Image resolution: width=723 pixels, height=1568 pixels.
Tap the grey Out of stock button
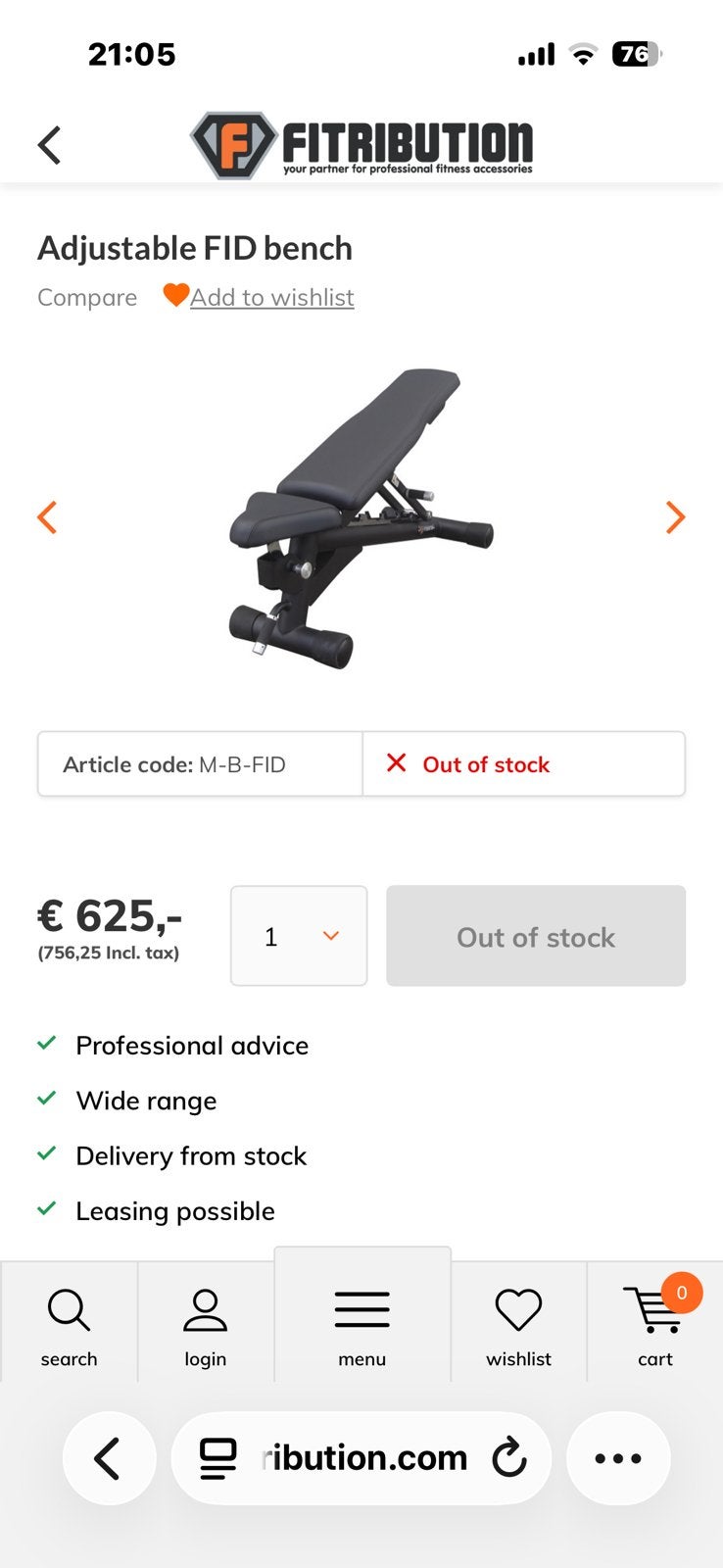536,936
